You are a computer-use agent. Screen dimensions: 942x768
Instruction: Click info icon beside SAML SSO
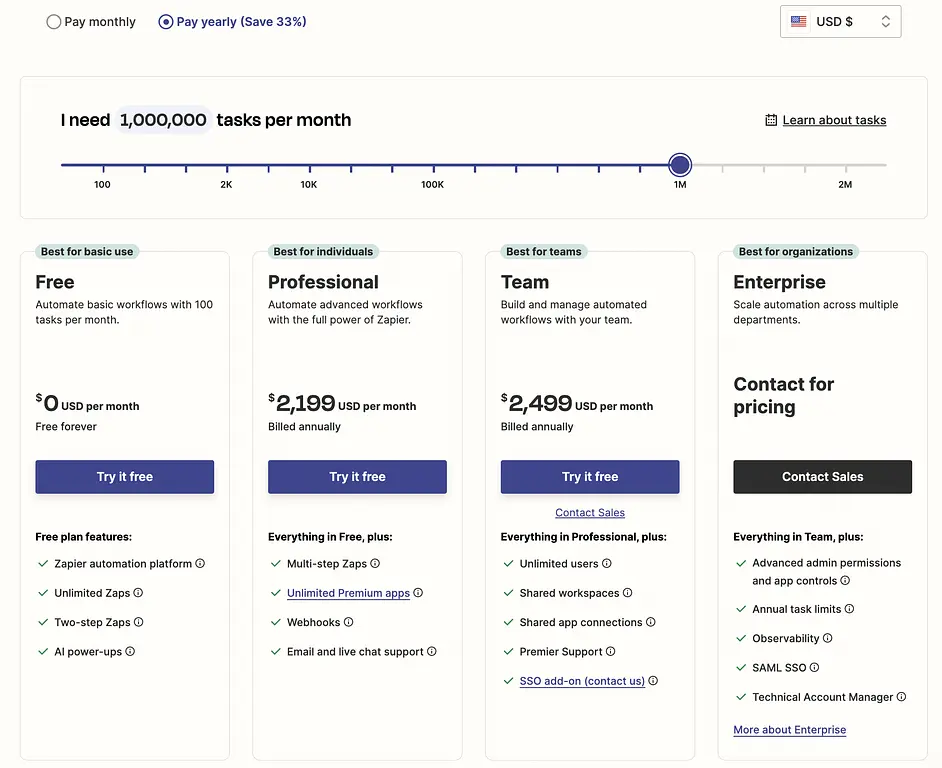tap(814, 668)
